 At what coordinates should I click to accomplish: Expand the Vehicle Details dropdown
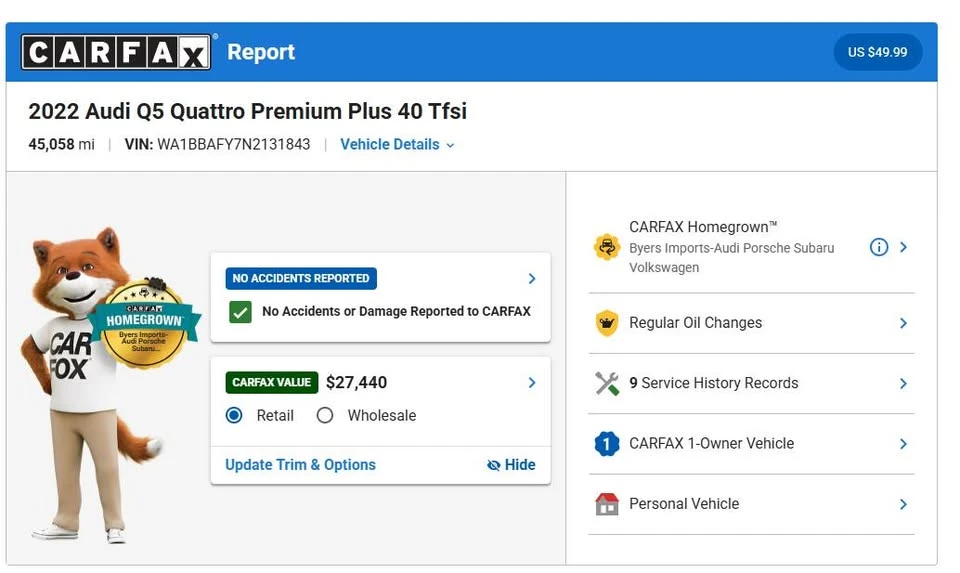pos(397,144)
